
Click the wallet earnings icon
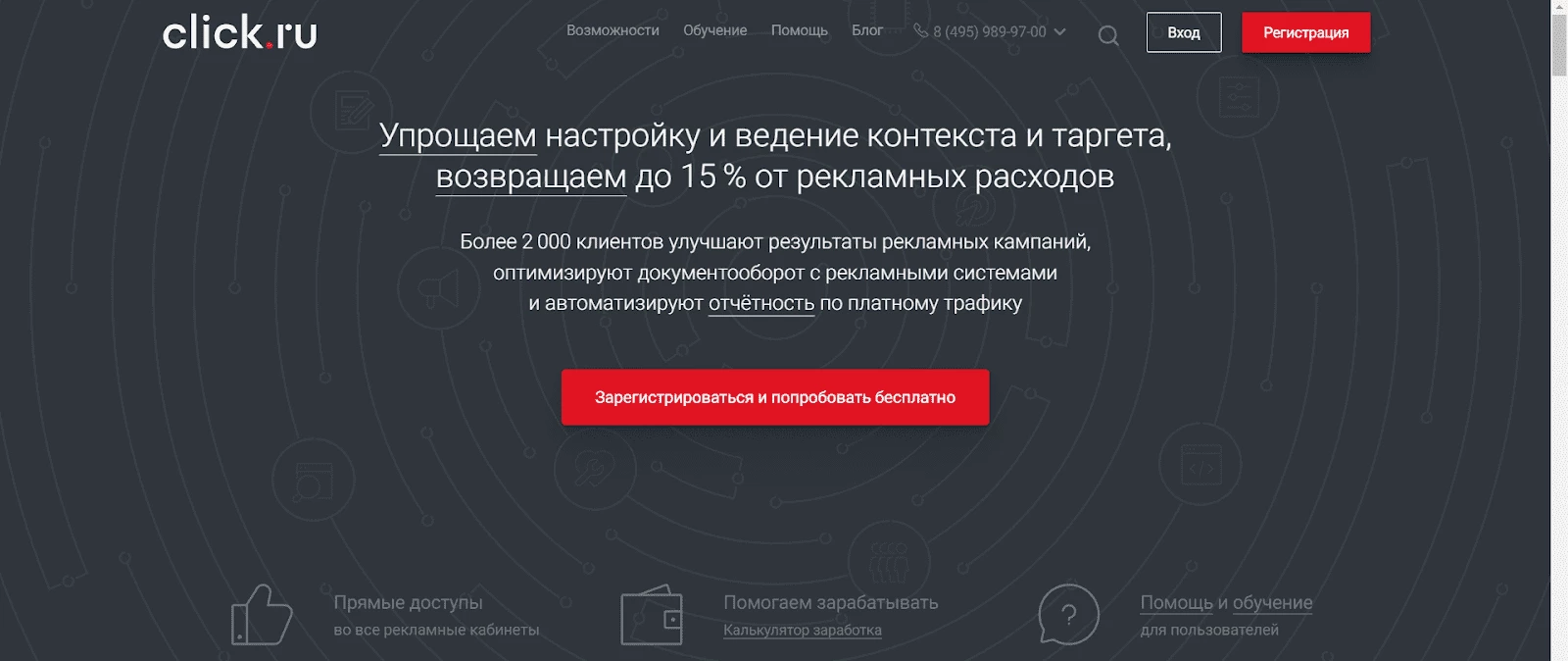point(652,616)
